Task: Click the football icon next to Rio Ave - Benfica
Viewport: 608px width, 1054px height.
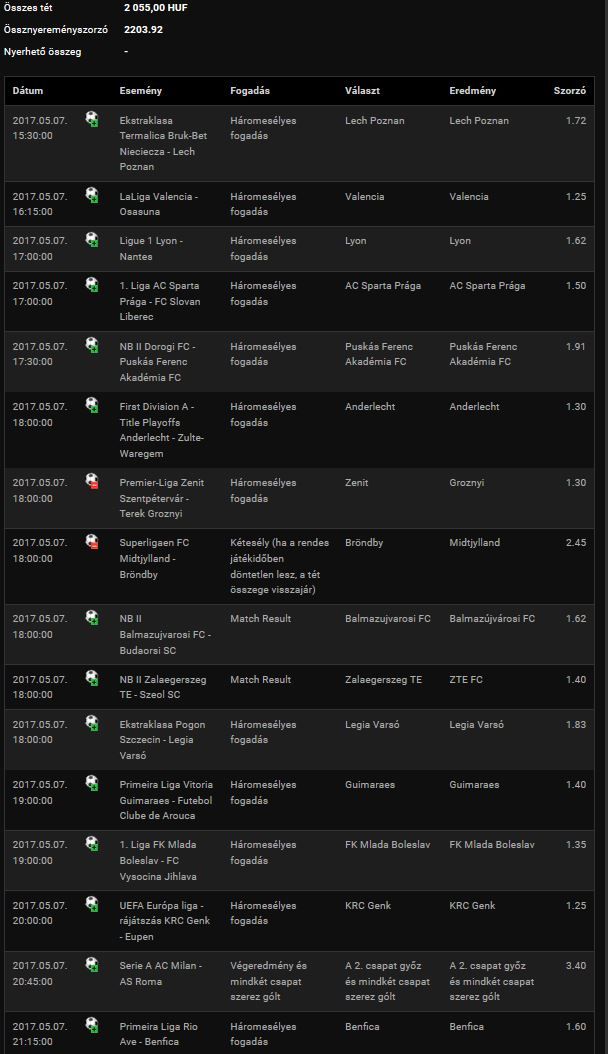Action: [92, 1025]
